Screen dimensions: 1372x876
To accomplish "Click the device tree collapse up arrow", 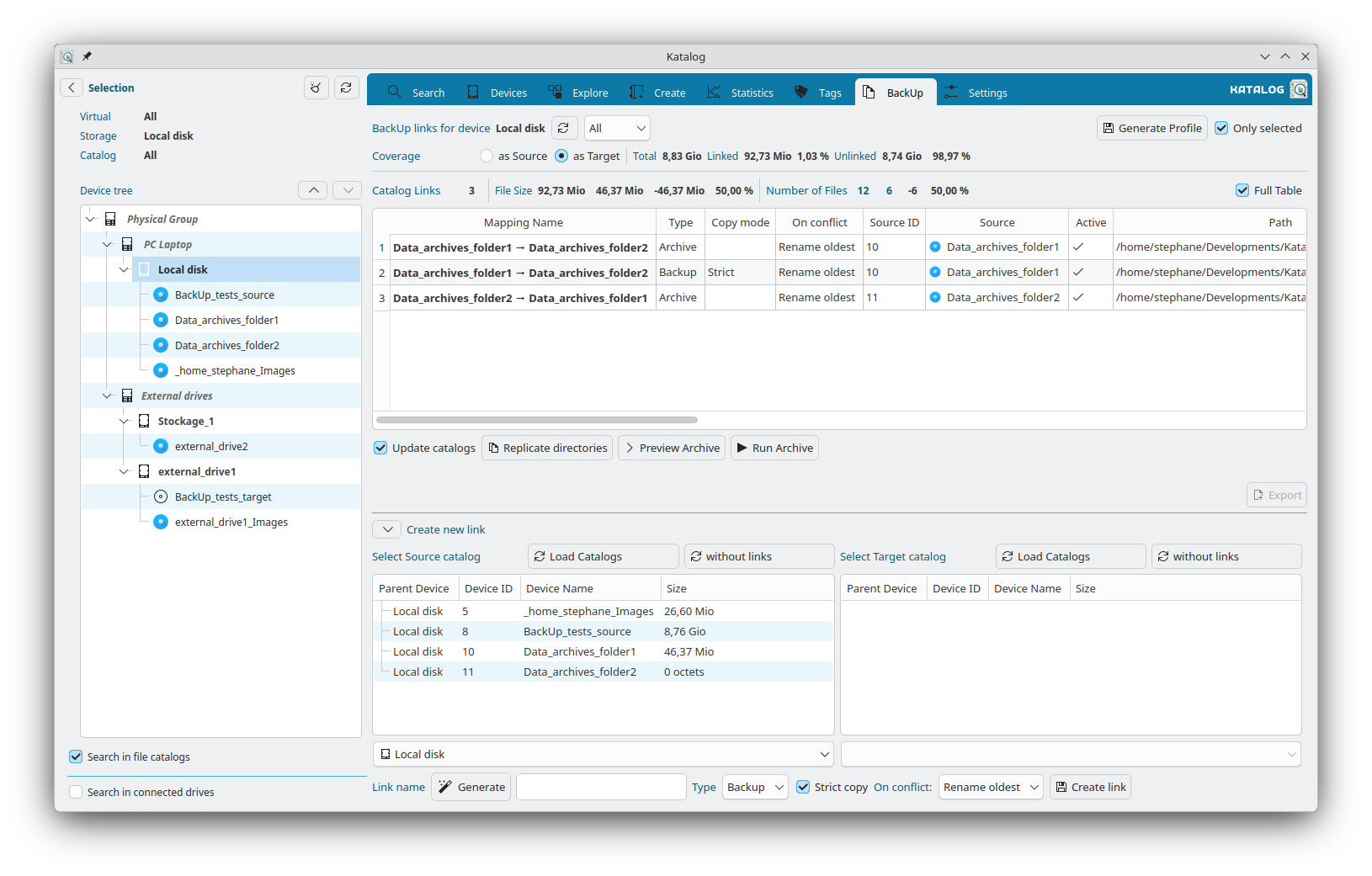I will point(313,190).
